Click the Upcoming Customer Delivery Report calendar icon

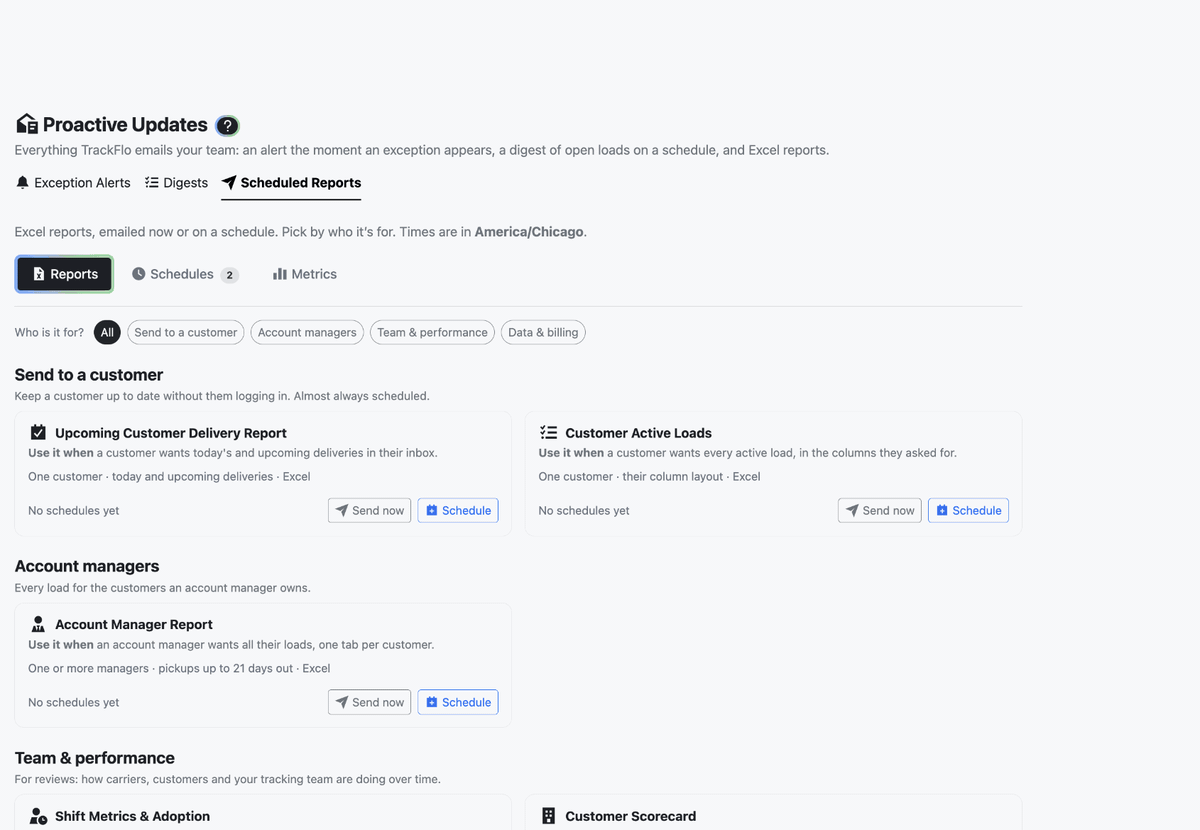(x=38, y=433)
